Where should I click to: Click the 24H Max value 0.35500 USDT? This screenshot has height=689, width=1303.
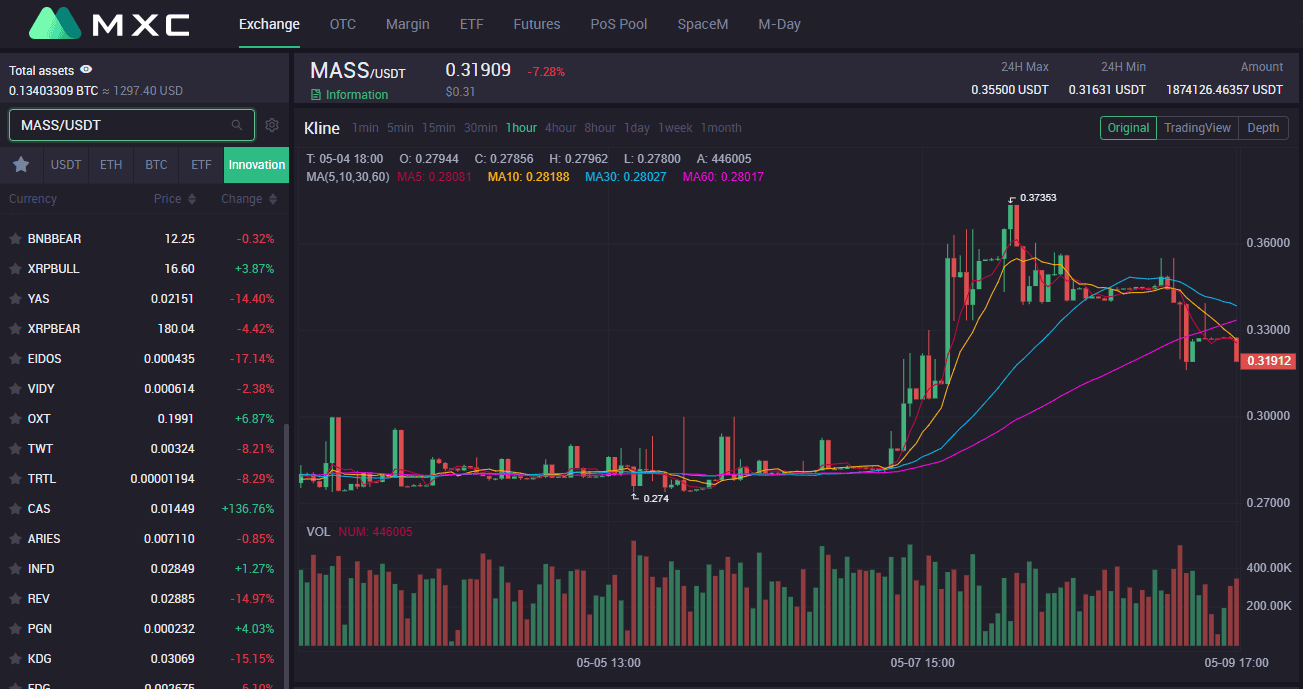point(1010,90)
